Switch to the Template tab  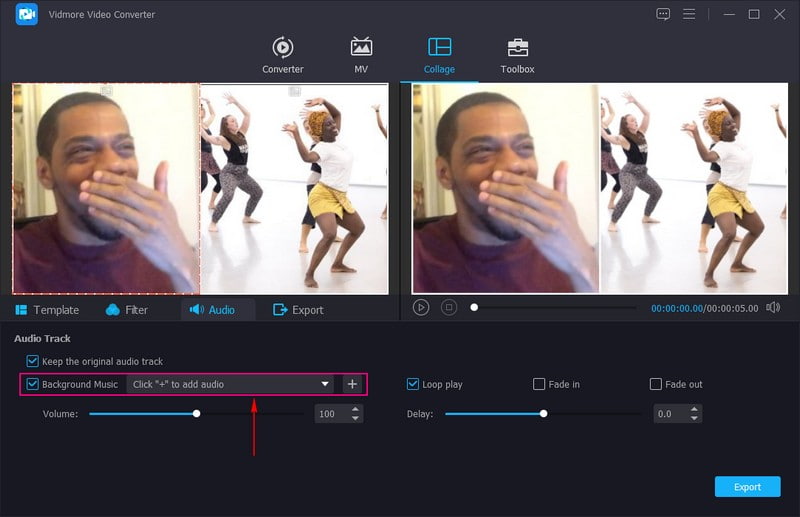coord(47,310)
